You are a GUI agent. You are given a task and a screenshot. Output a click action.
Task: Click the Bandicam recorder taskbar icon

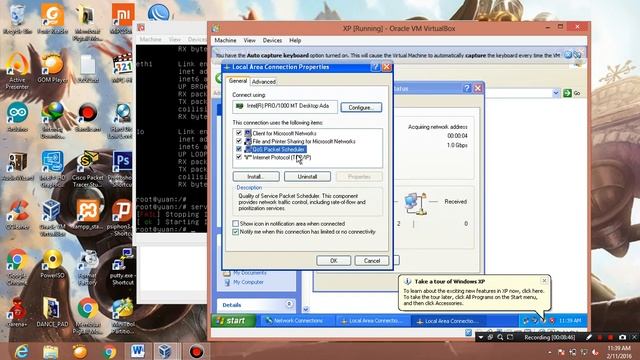196,351
